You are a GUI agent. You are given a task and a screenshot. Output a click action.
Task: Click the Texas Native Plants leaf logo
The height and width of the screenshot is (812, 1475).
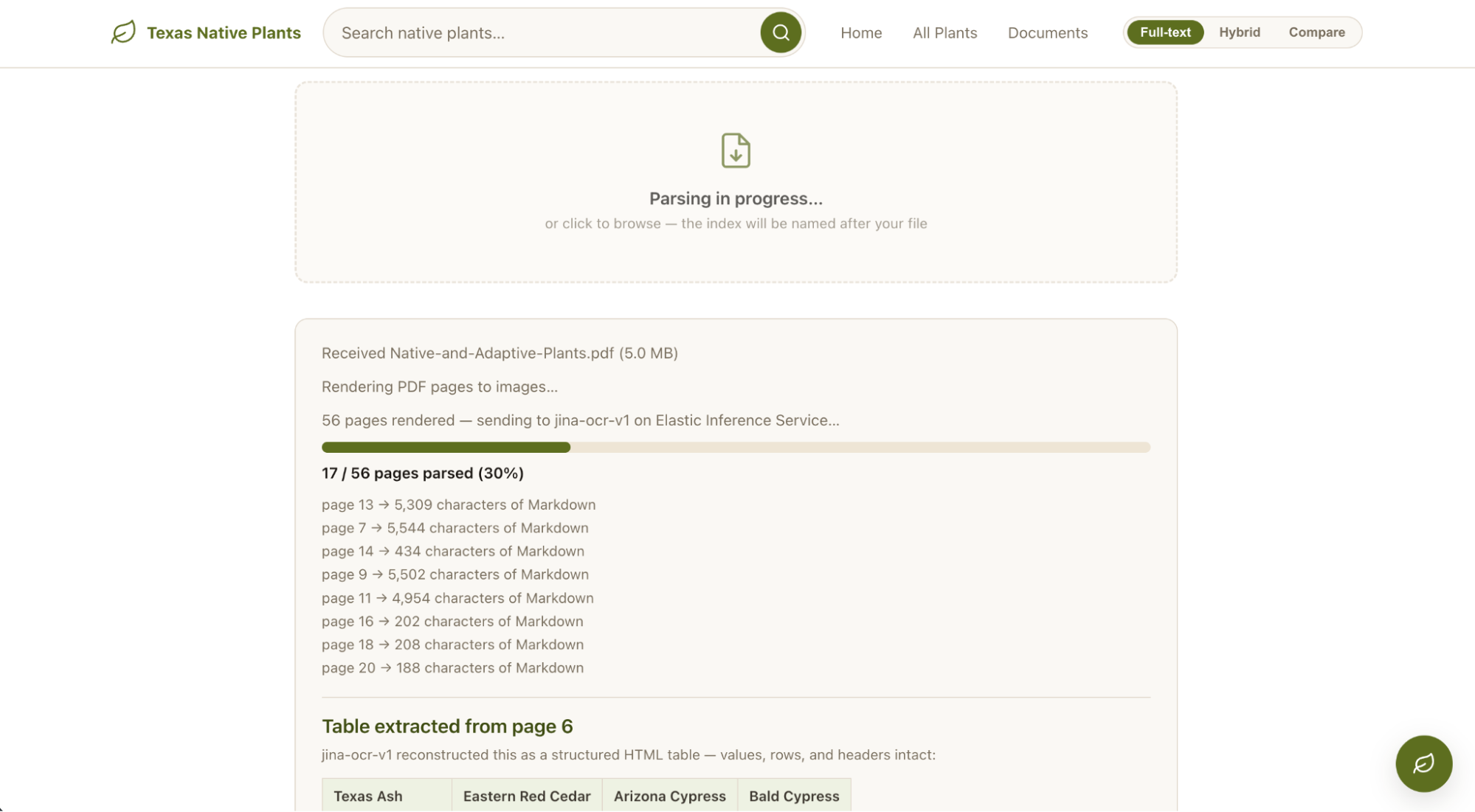pyautogui.click(x=123, y=32)
